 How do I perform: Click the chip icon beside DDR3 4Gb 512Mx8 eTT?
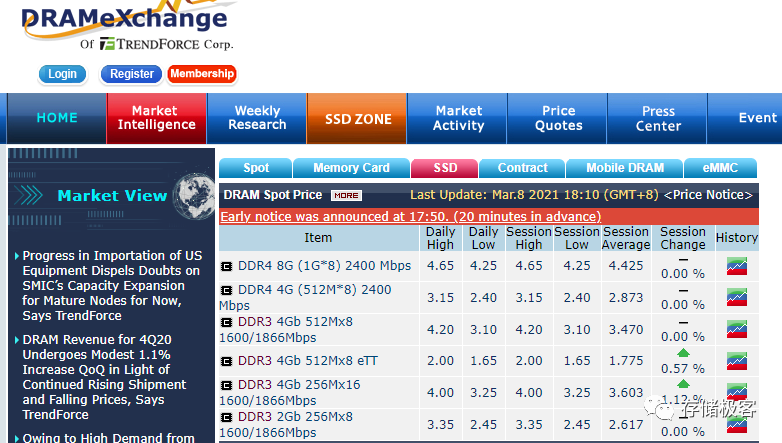coord(226,361)
